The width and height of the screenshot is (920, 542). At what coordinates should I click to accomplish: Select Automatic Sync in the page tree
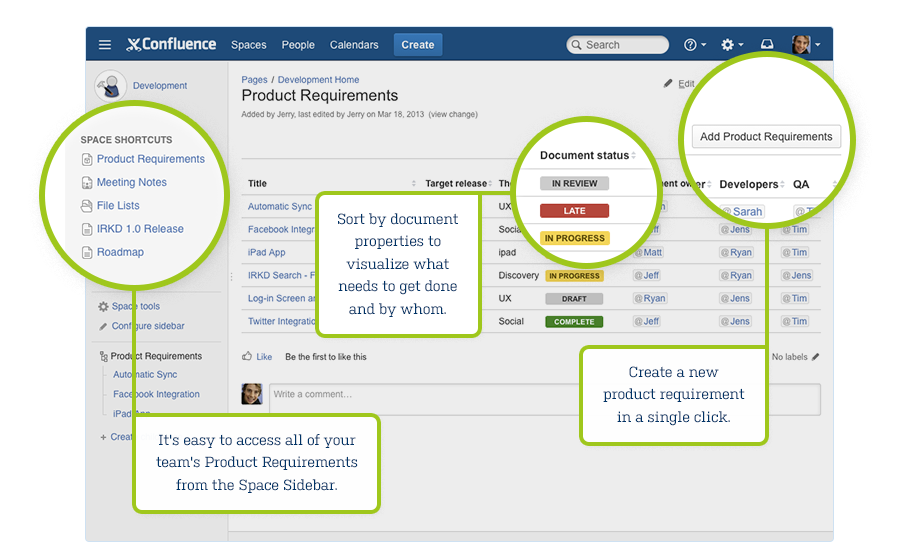[x=145, y=375]
